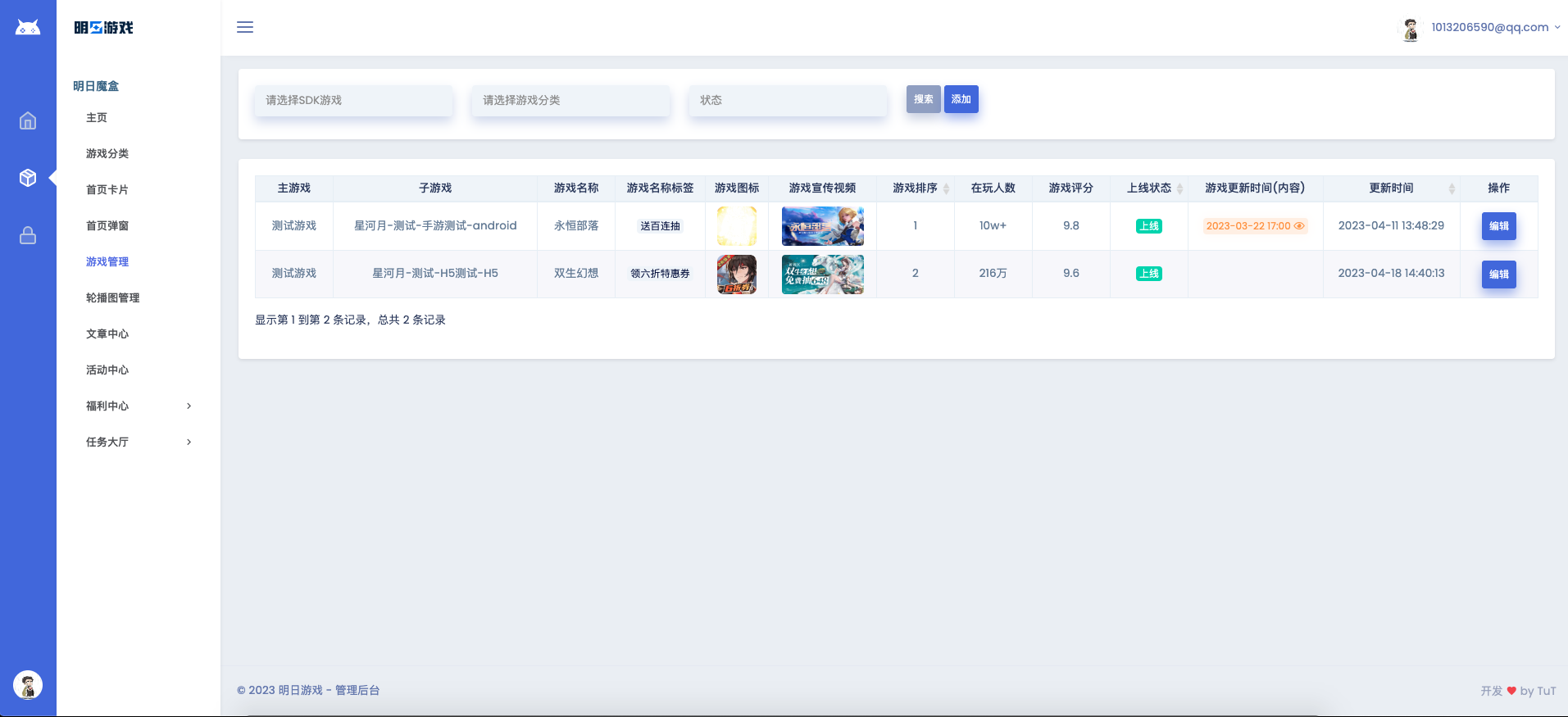This screenshot has width=1568, height=717.
Task: View update content via eye icon date tag
Action: click(1255, 226)
